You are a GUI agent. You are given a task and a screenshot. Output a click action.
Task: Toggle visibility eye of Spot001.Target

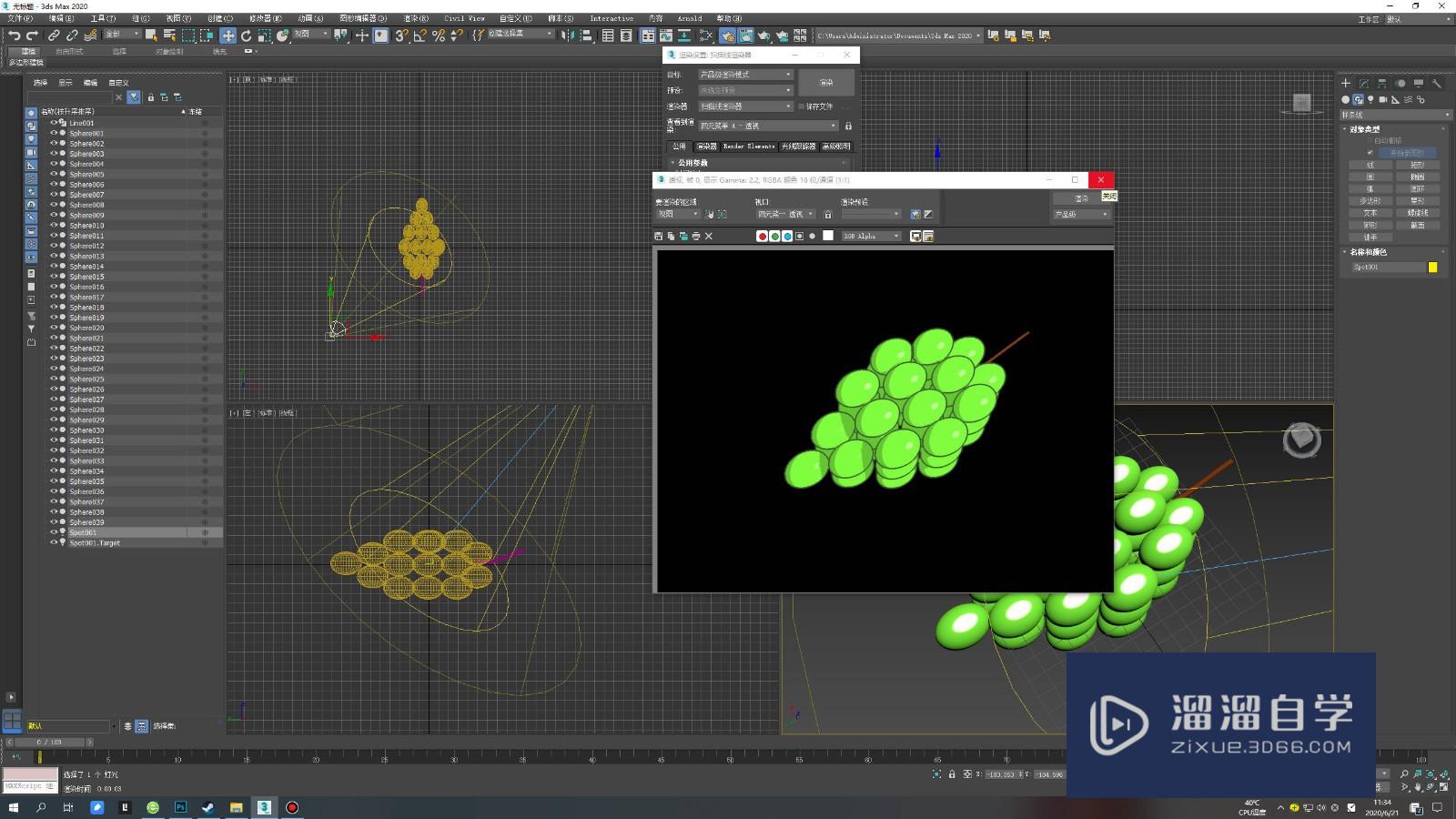click(x=53, y=542)
